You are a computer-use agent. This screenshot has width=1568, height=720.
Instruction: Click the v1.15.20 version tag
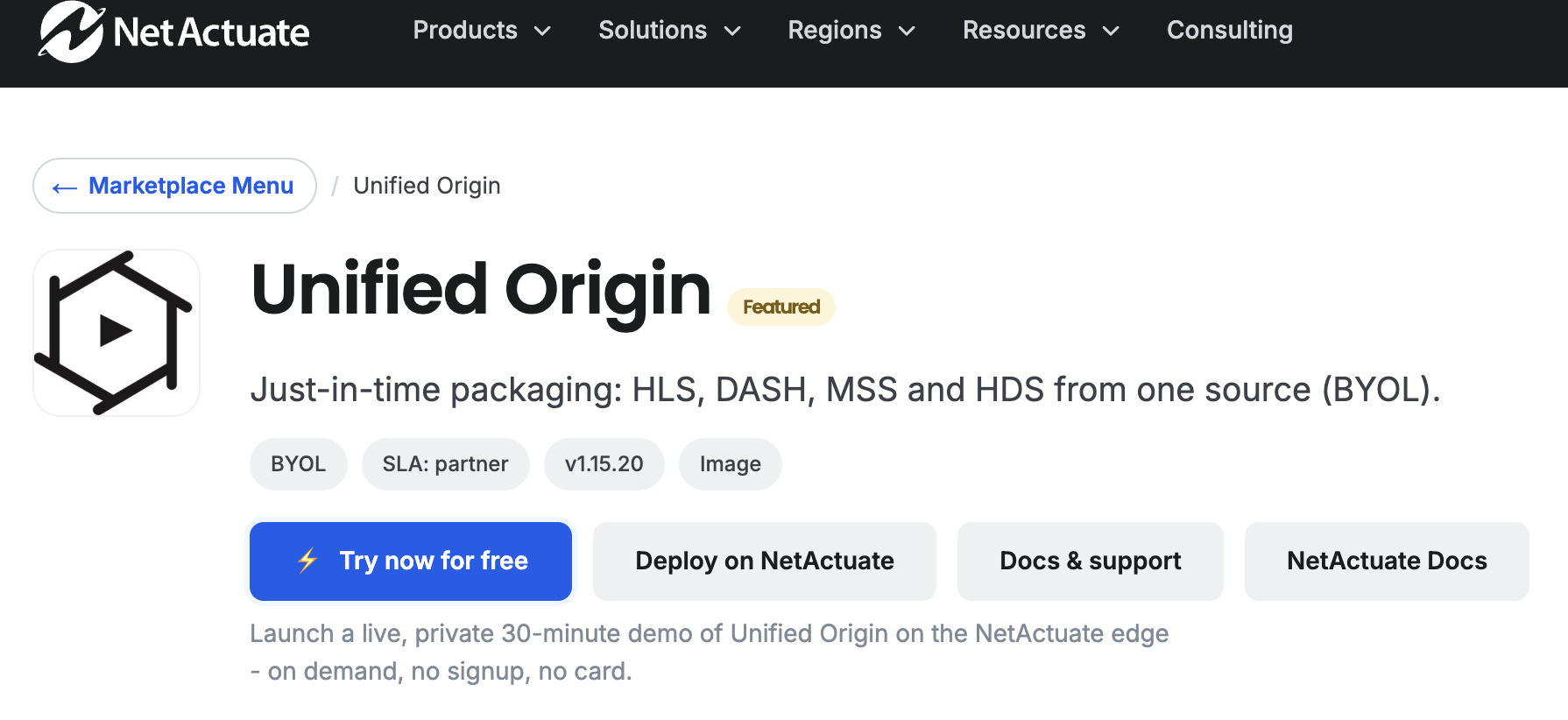[x=604, y=464]
